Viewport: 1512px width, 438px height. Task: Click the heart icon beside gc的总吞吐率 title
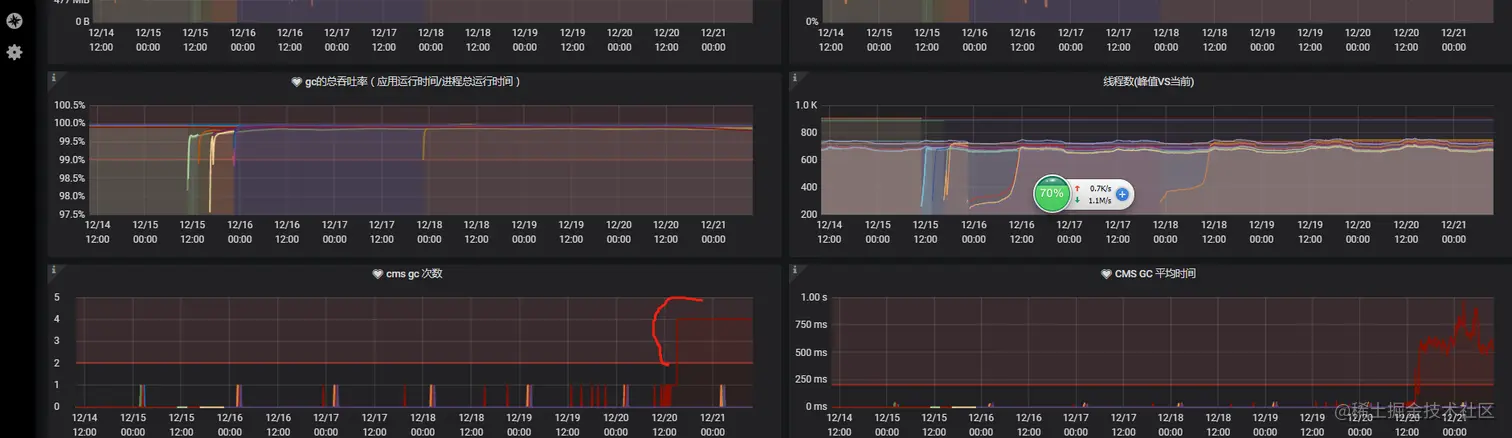point(296,81)
